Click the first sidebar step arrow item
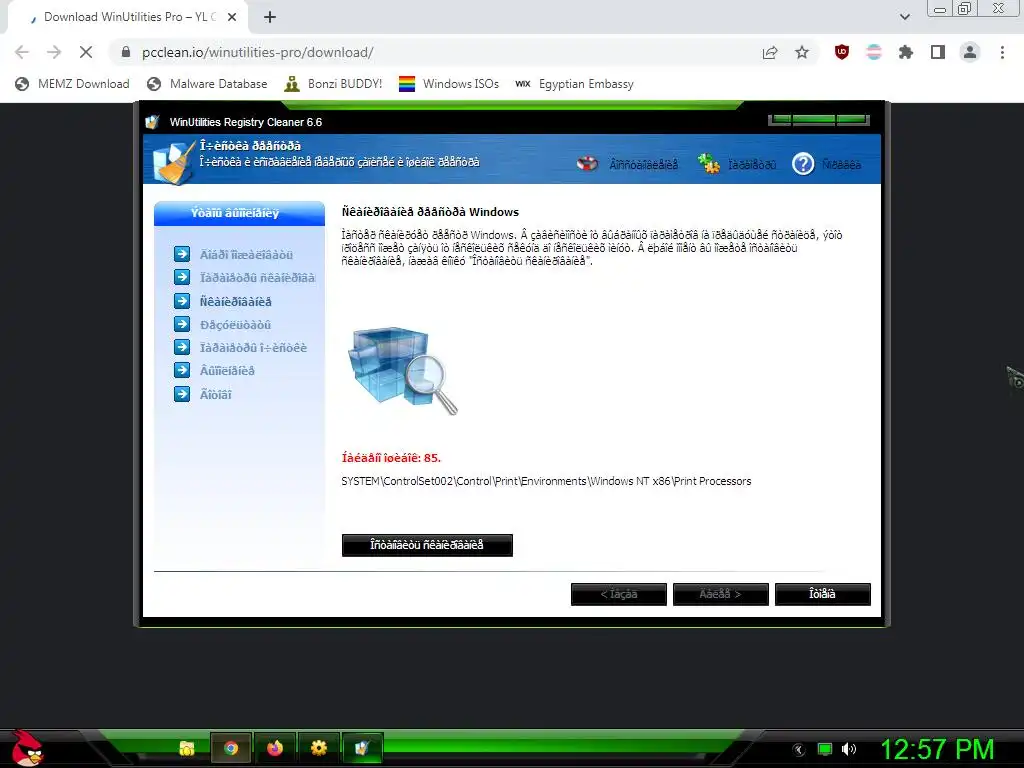1024x768 pixels. [x=234, y=254]
